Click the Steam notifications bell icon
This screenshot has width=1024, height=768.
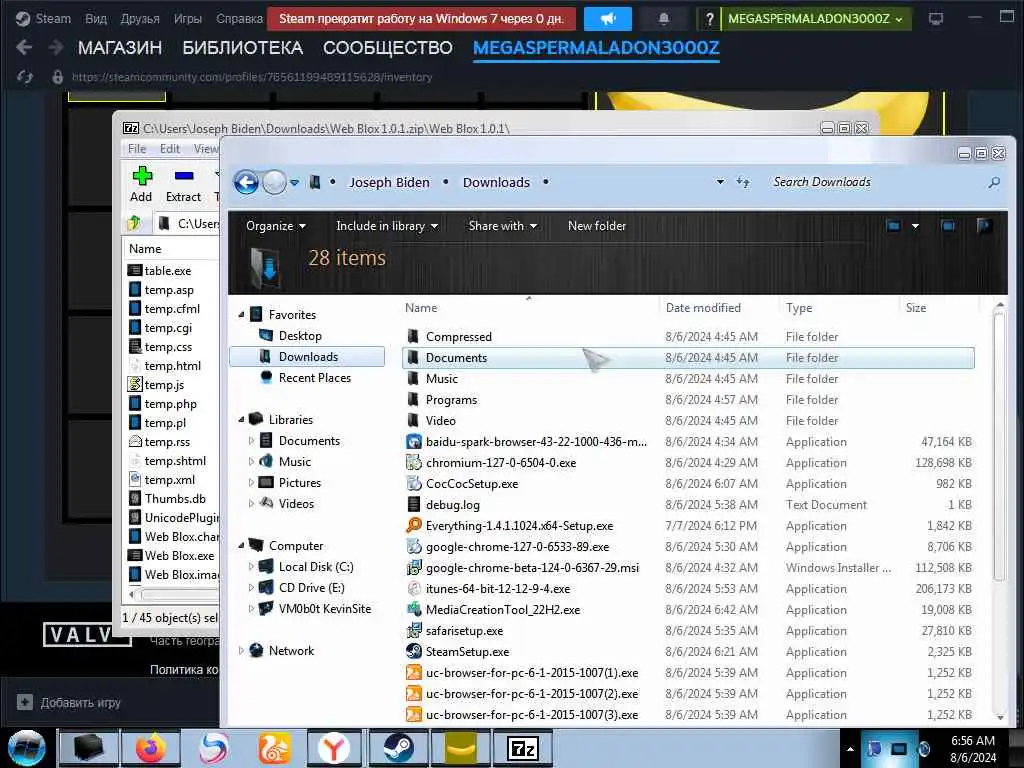(x=664, y=18)
